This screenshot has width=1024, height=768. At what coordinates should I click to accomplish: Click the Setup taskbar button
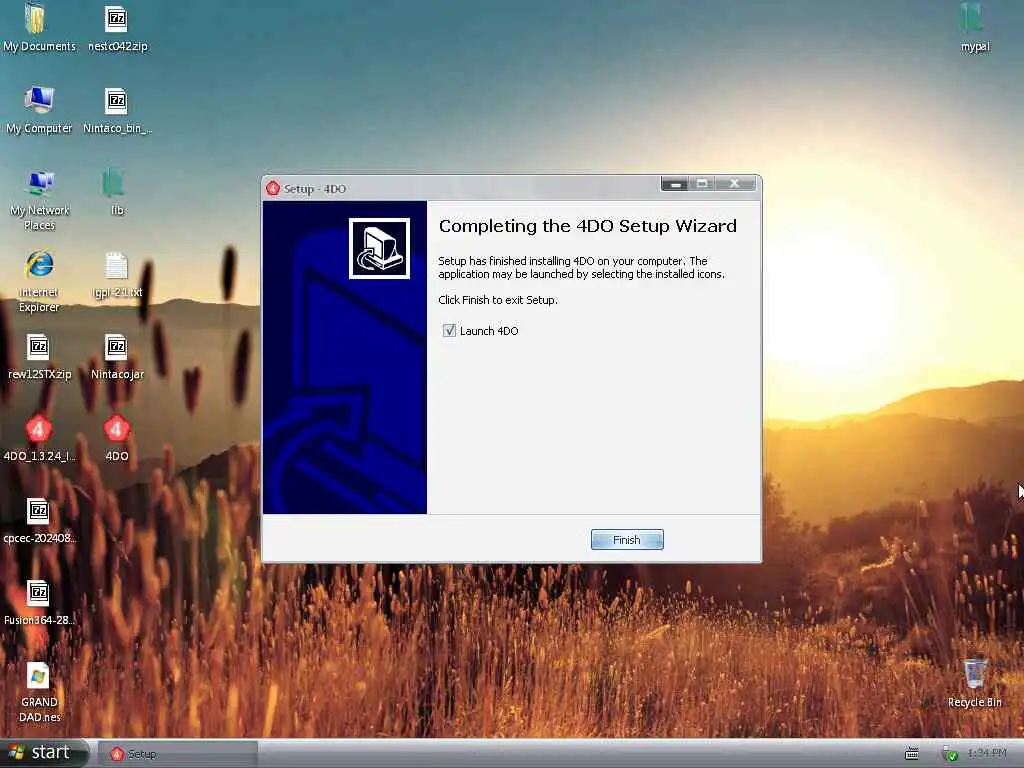[178, 754]
